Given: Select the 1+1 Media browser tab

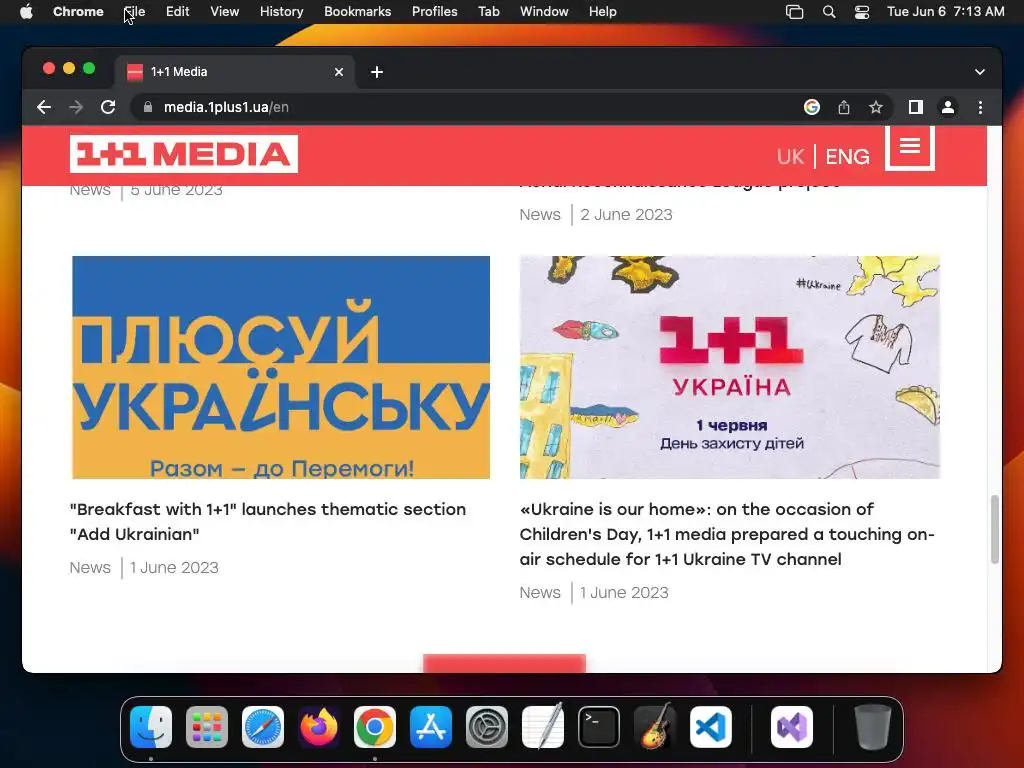Looking at the screenshot, I should [235, 72].
